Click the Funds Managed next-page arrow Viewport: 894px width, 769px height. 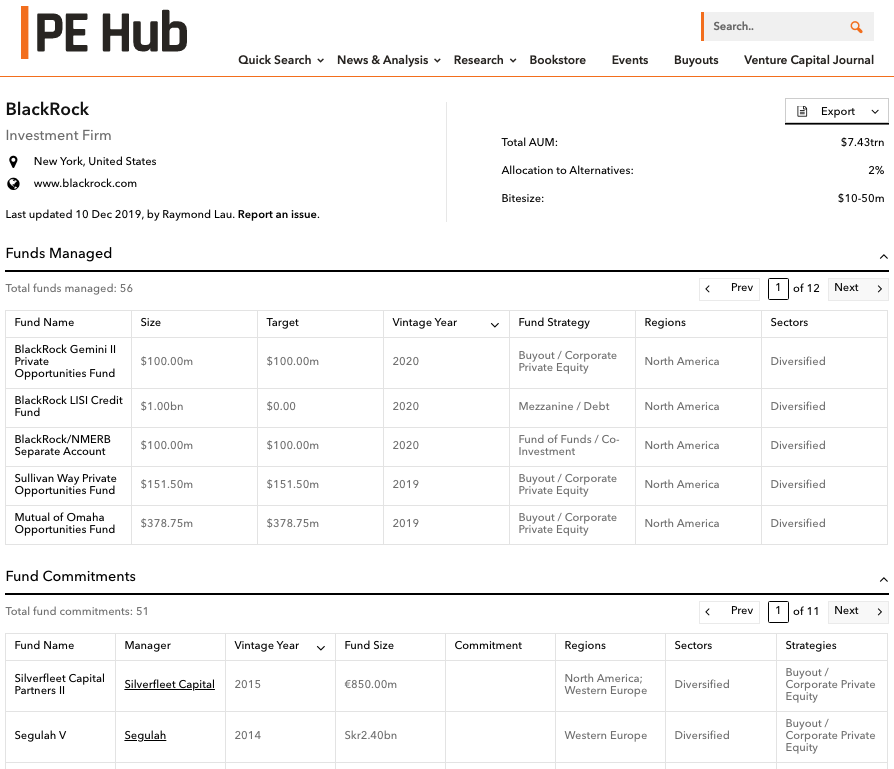(x=879, y=288)
